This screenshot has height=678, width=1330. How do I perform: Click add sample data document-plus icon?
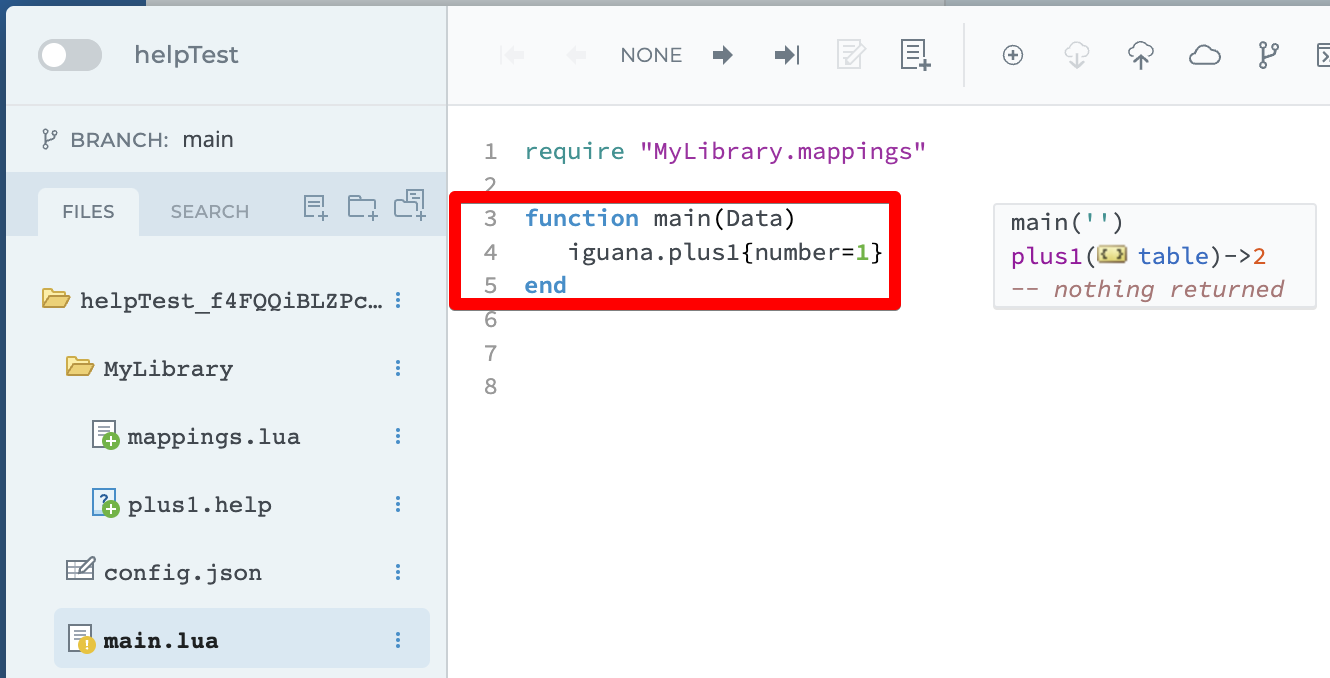(x=915, y=55)
